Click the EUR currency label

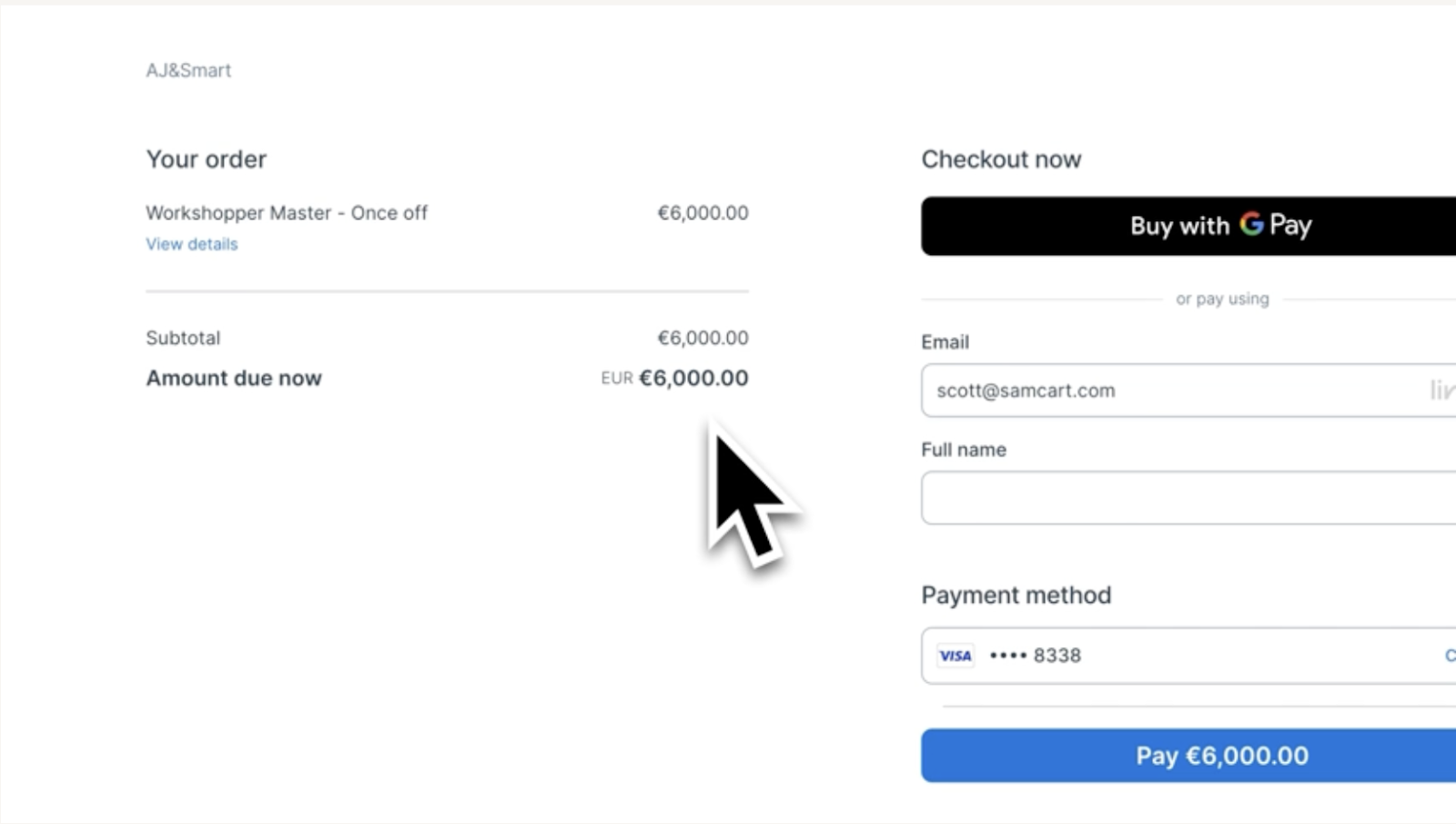pos(616,379)
